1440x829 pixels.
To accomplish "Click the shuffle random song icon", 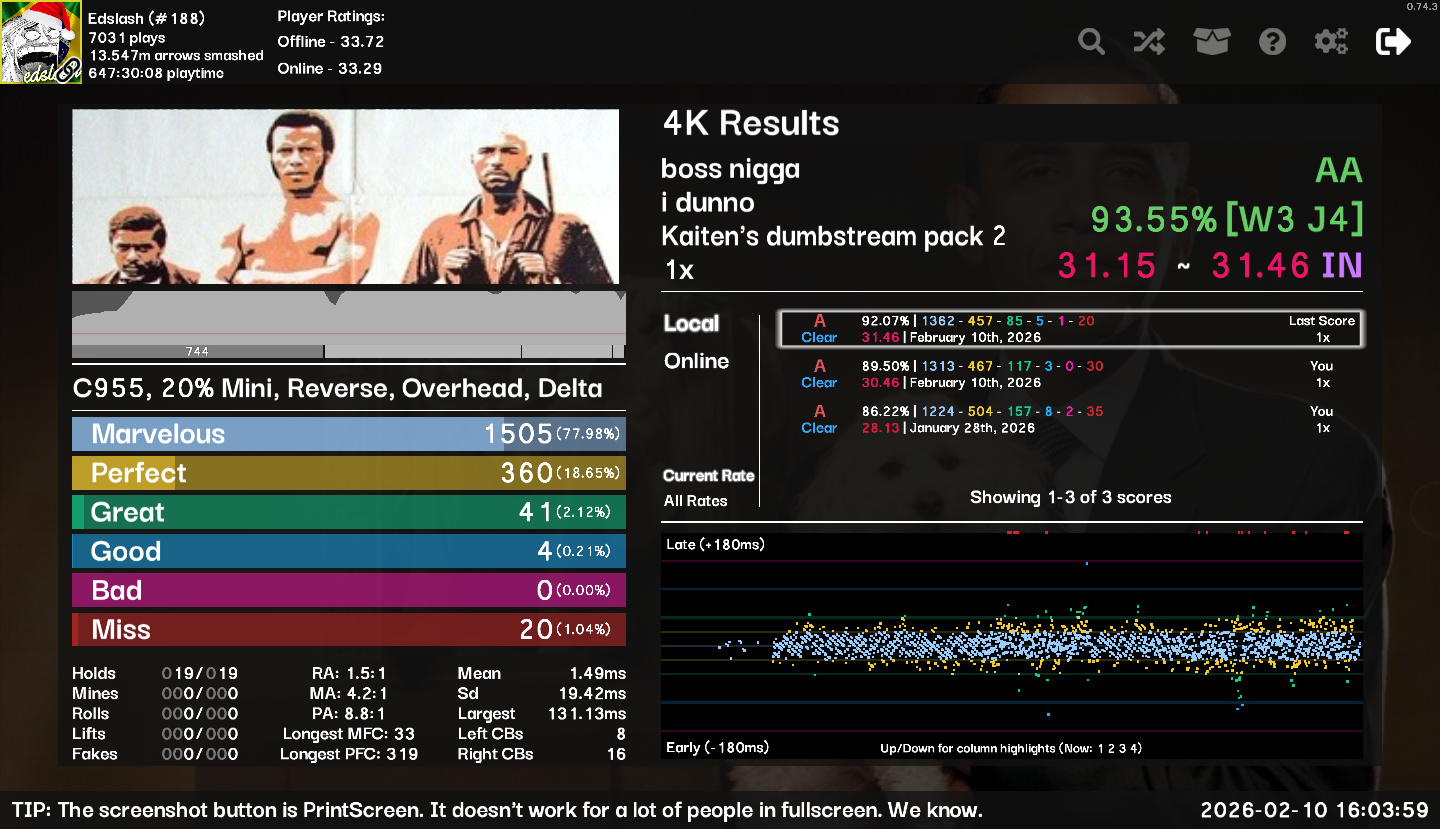I will pos(1149,42).
